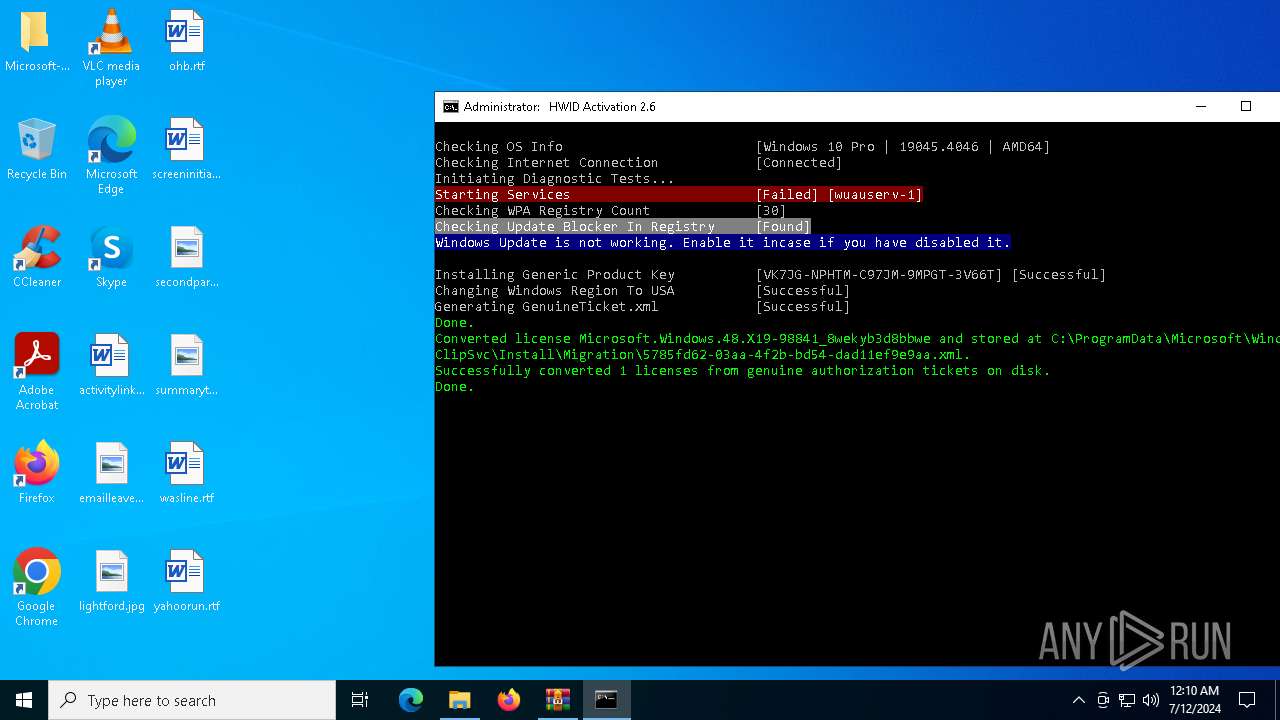Image resolution: width=1280 pixels, height=720 pixels.
Task: Open the Recycle Bin
Action: 36,149
